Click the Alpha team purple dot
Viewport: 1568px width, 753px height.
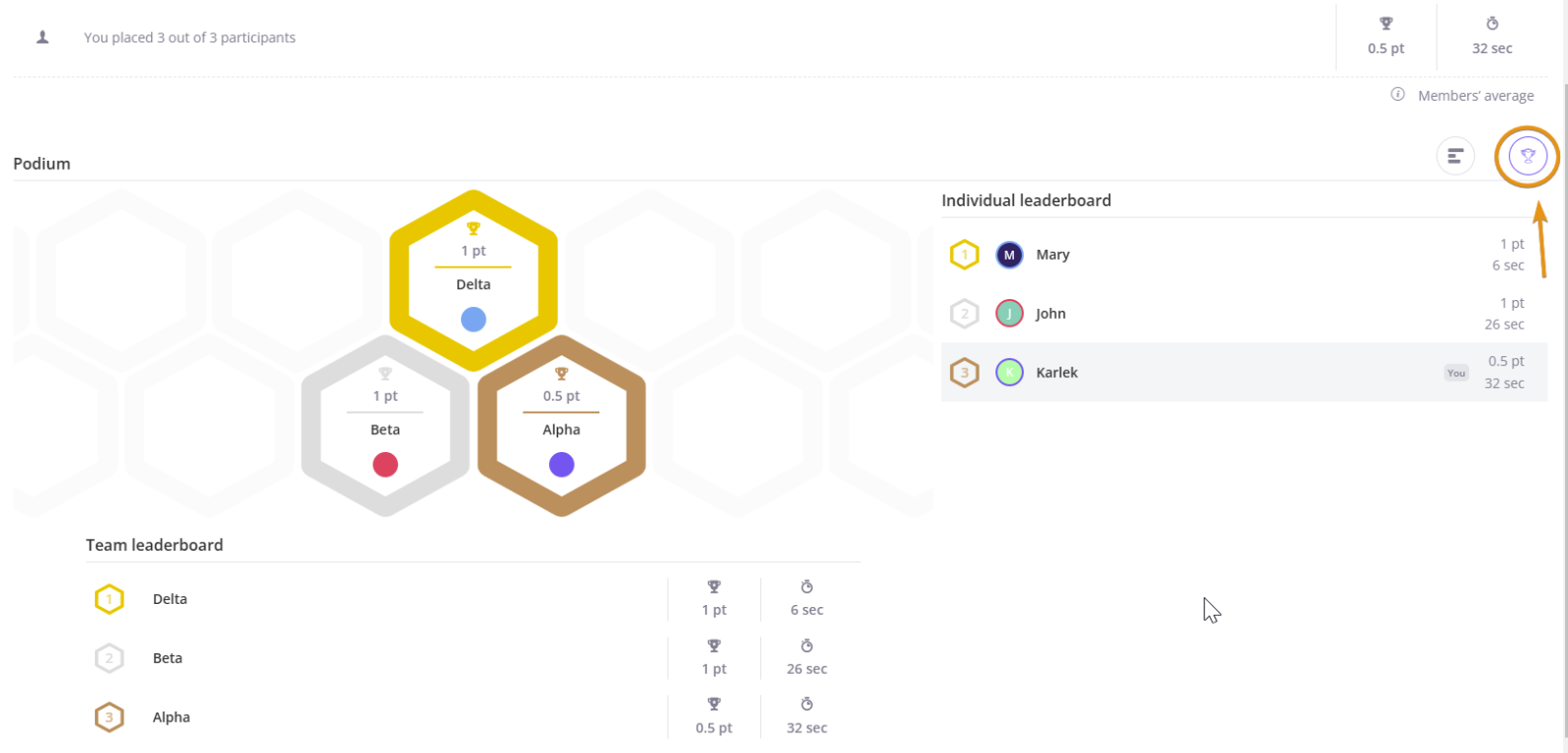pos(561,464)
